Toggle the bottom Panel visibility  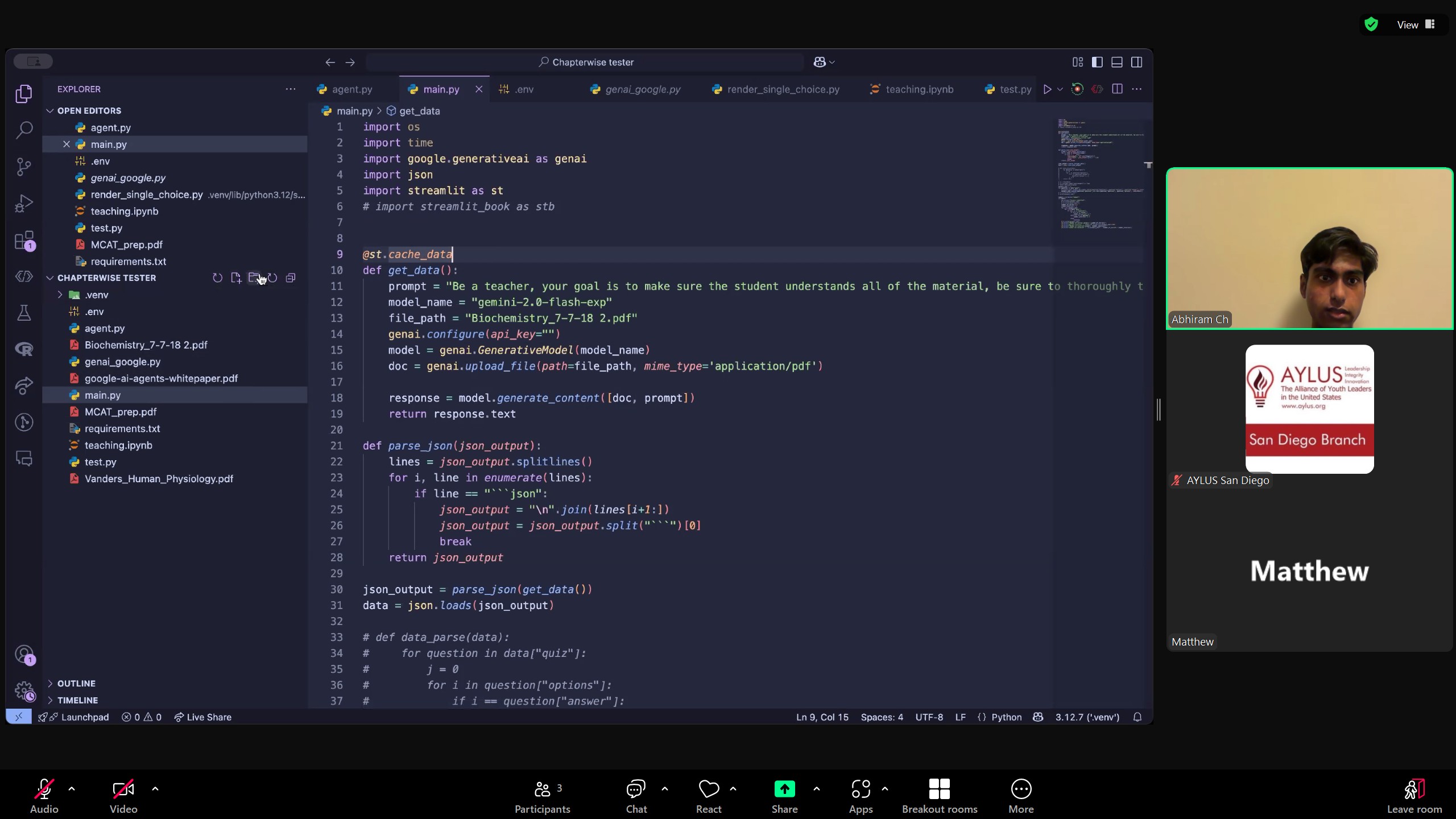pyautogui.click(x=1117, y=62)
